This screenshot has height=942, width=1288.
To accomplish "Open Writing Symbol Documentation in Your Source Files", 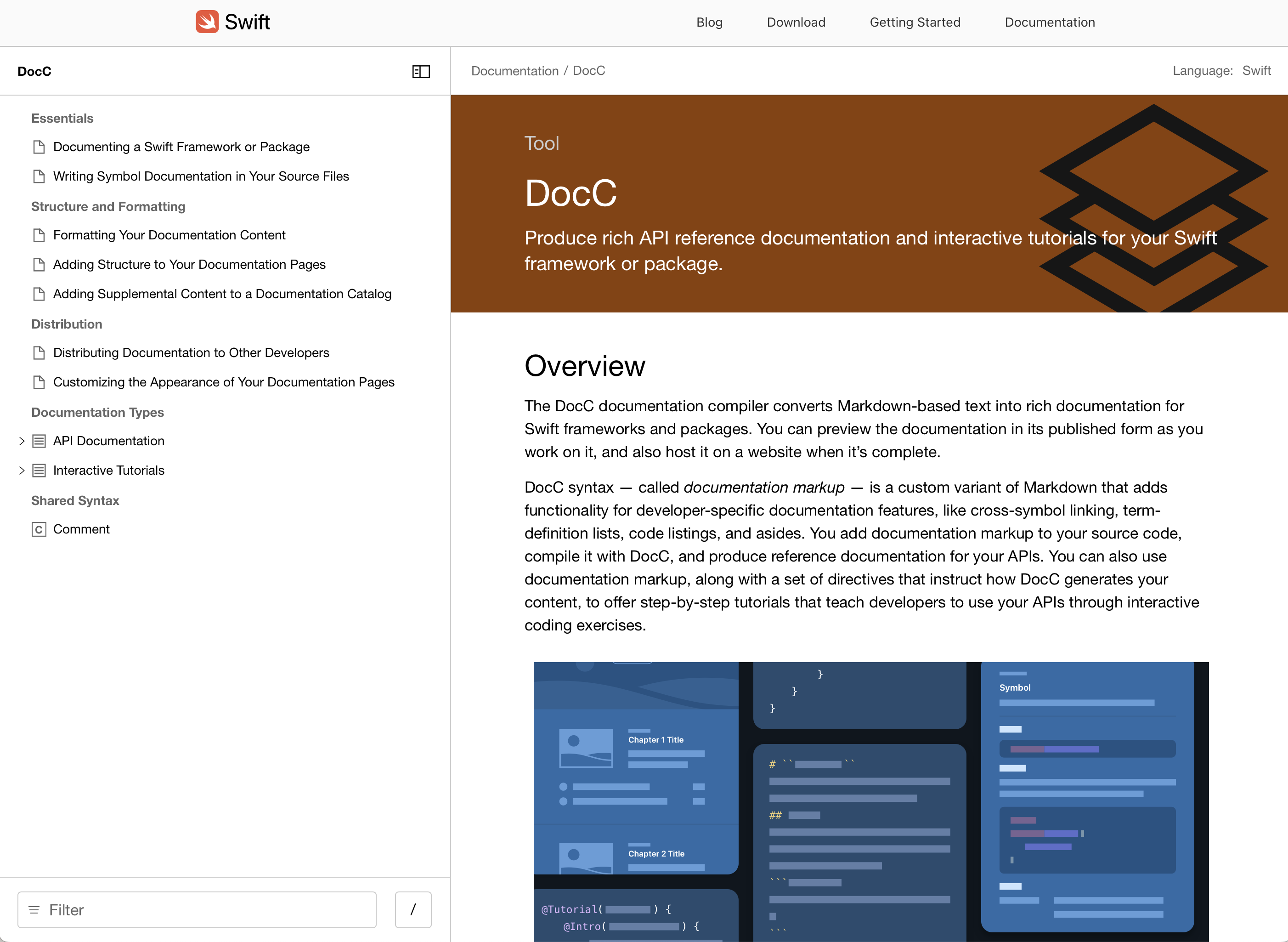I will click(x=201, y=176).
